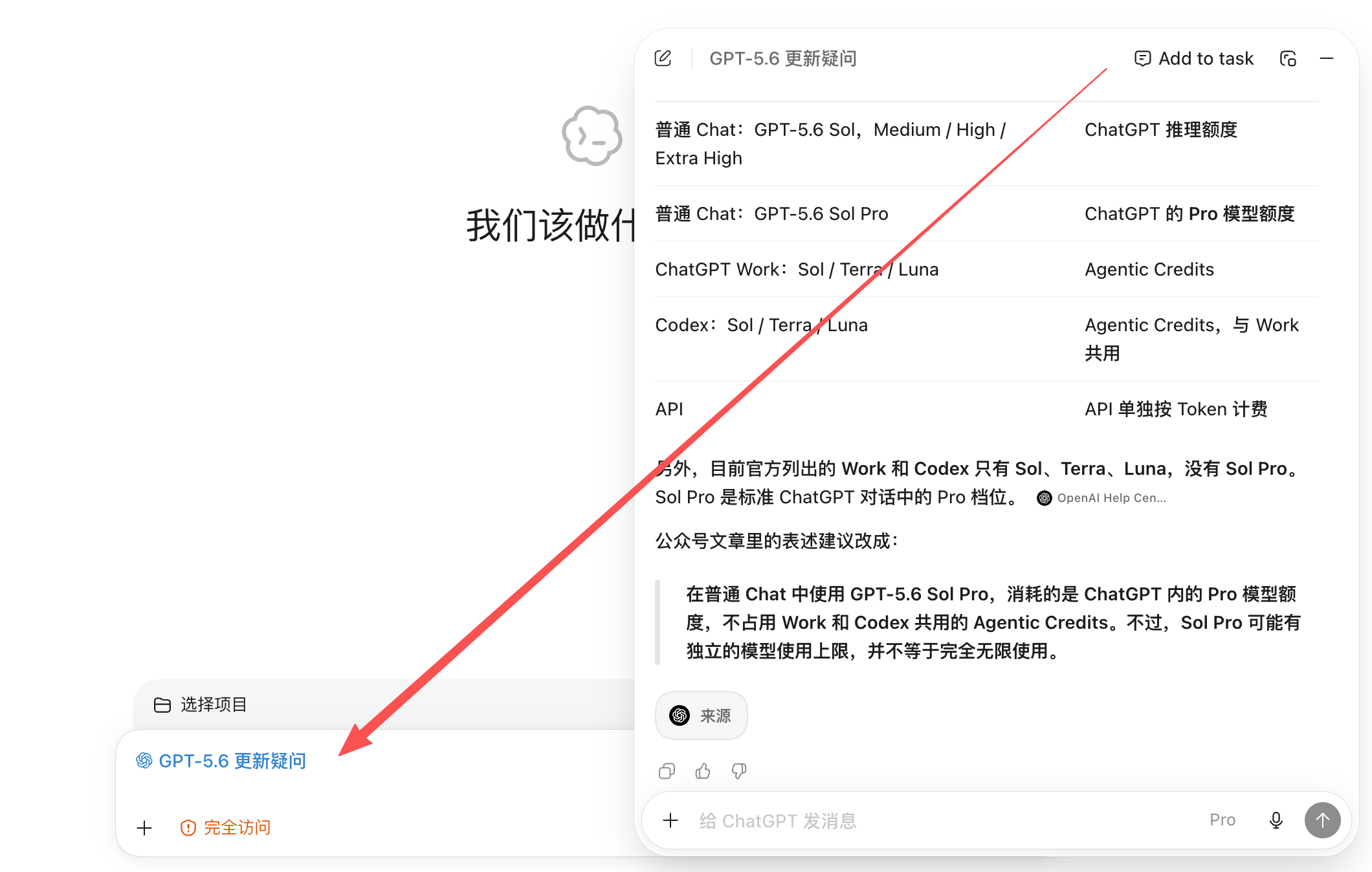Click the Codex logo in the background window
Screen dimensions: 1372x872
click(592, 136)
